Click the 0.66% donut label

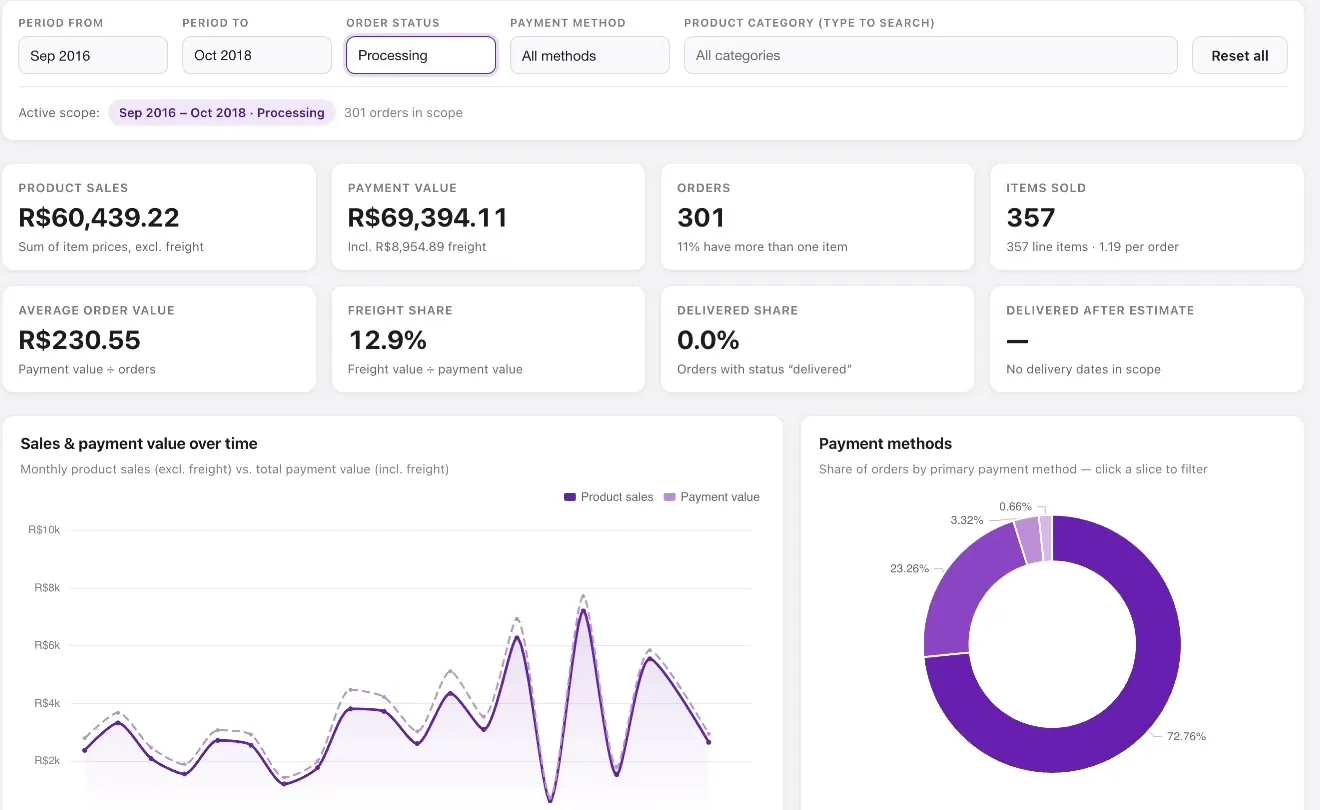1016,507
